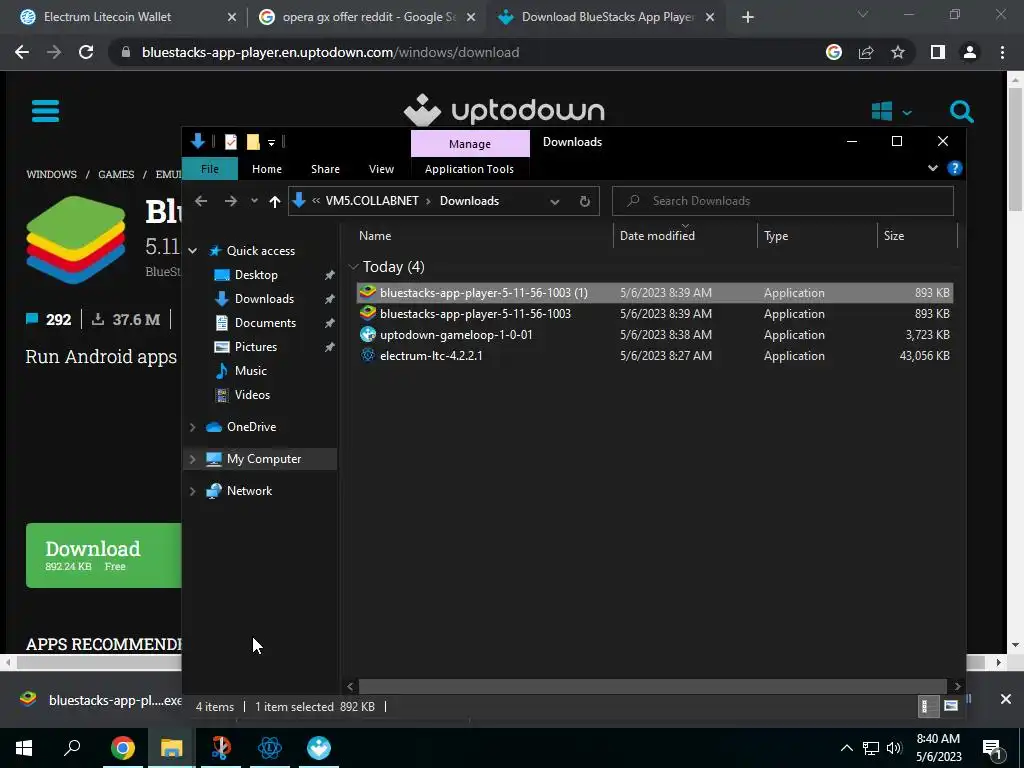Click the green Download button

point(103,555)
